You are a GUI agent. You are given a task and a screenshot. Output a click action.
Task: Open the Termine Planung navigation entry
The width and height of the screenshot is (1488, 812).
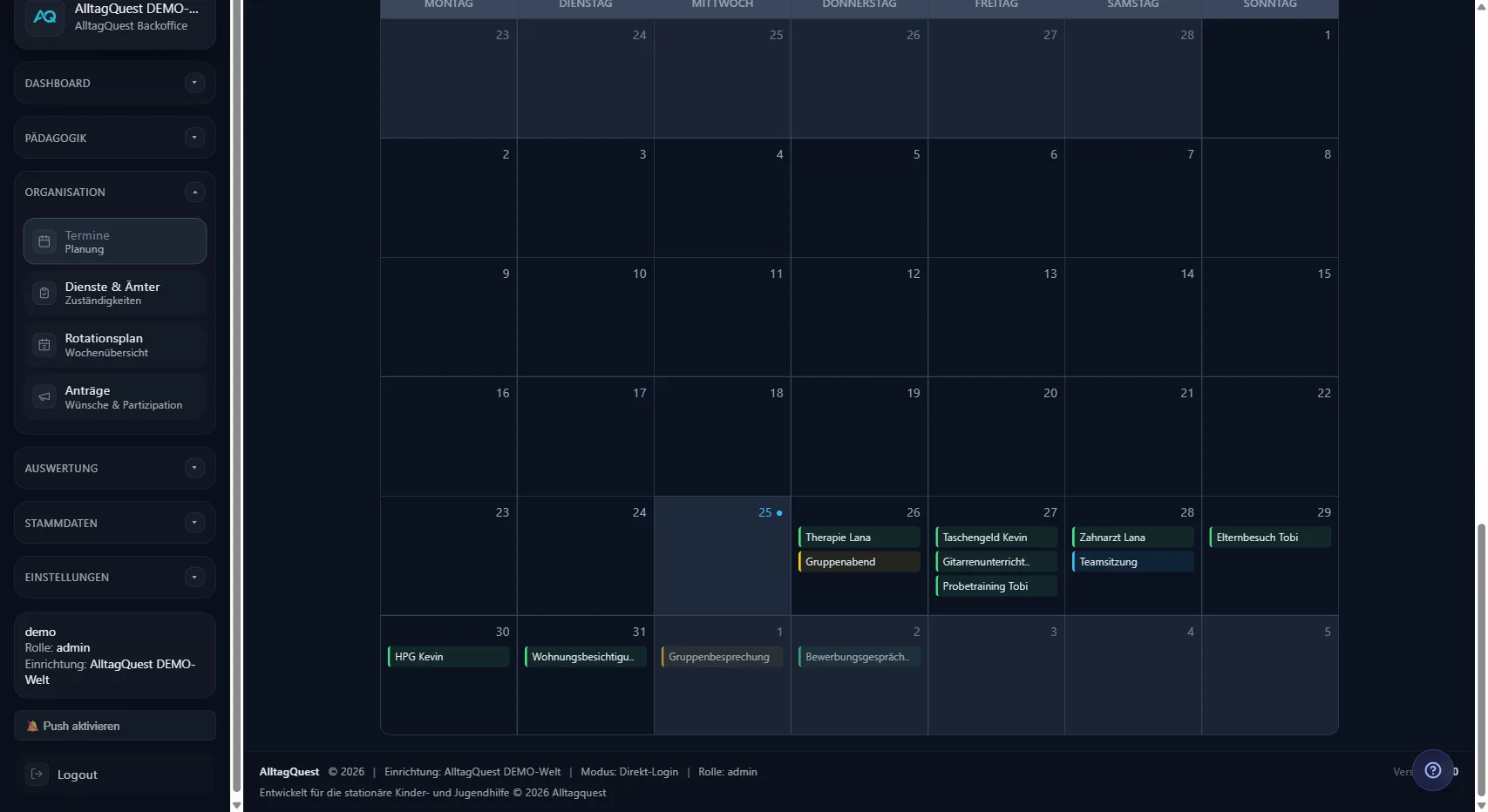[x=114, y=241]
